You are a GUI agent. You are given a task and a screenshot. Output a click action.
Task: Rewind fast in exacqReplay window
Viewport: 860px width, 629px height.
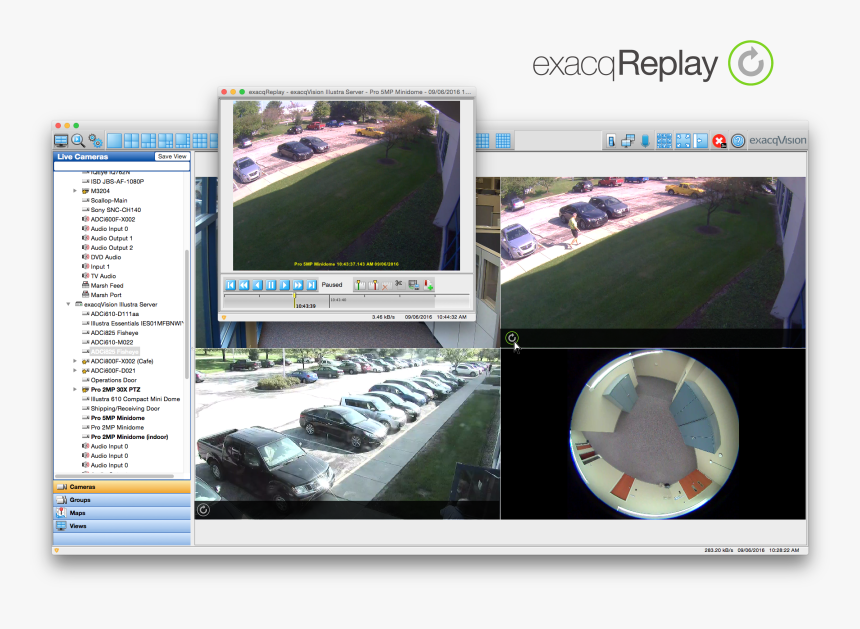pyautogui.click(x=244, y=285)
